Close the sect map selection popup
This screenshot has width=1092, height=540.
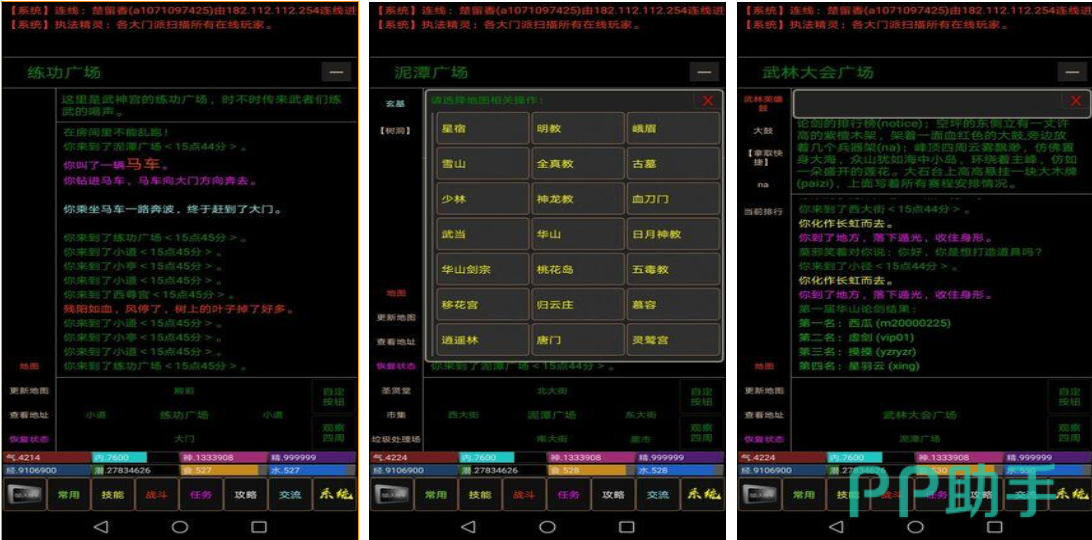click(708, 101)
